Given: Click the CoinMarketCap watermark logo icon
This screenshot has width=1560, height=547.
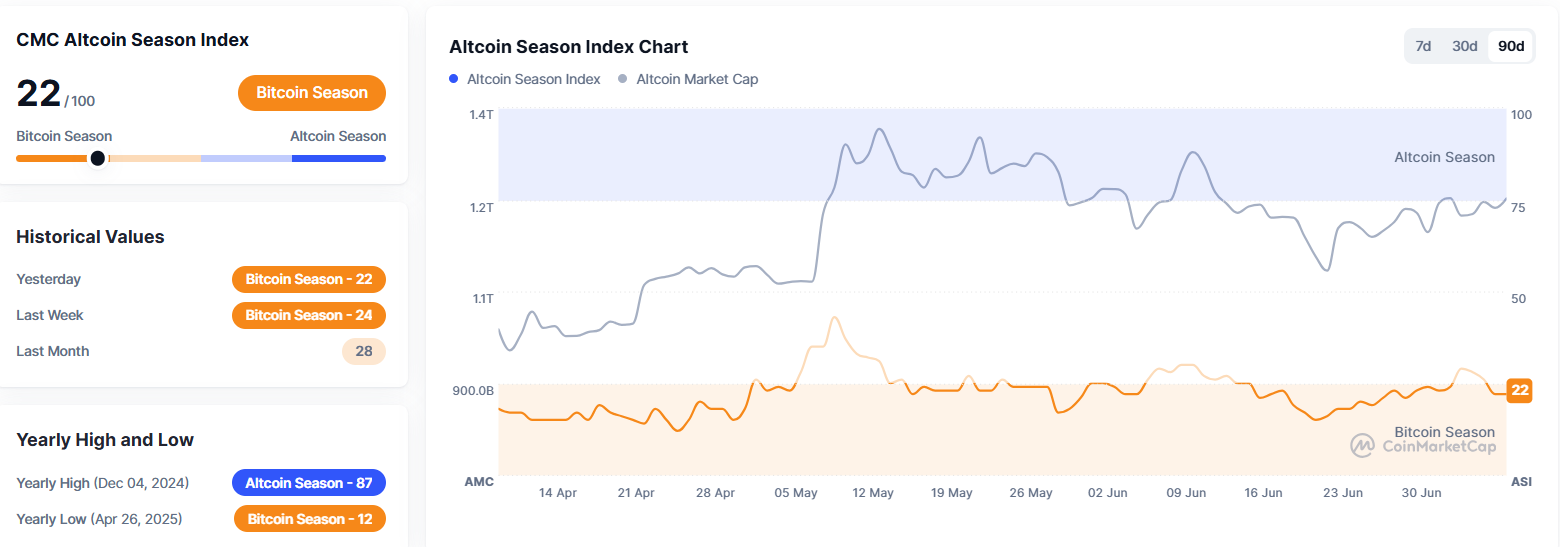Looking at the screenshot, I should coord(1362,445).
